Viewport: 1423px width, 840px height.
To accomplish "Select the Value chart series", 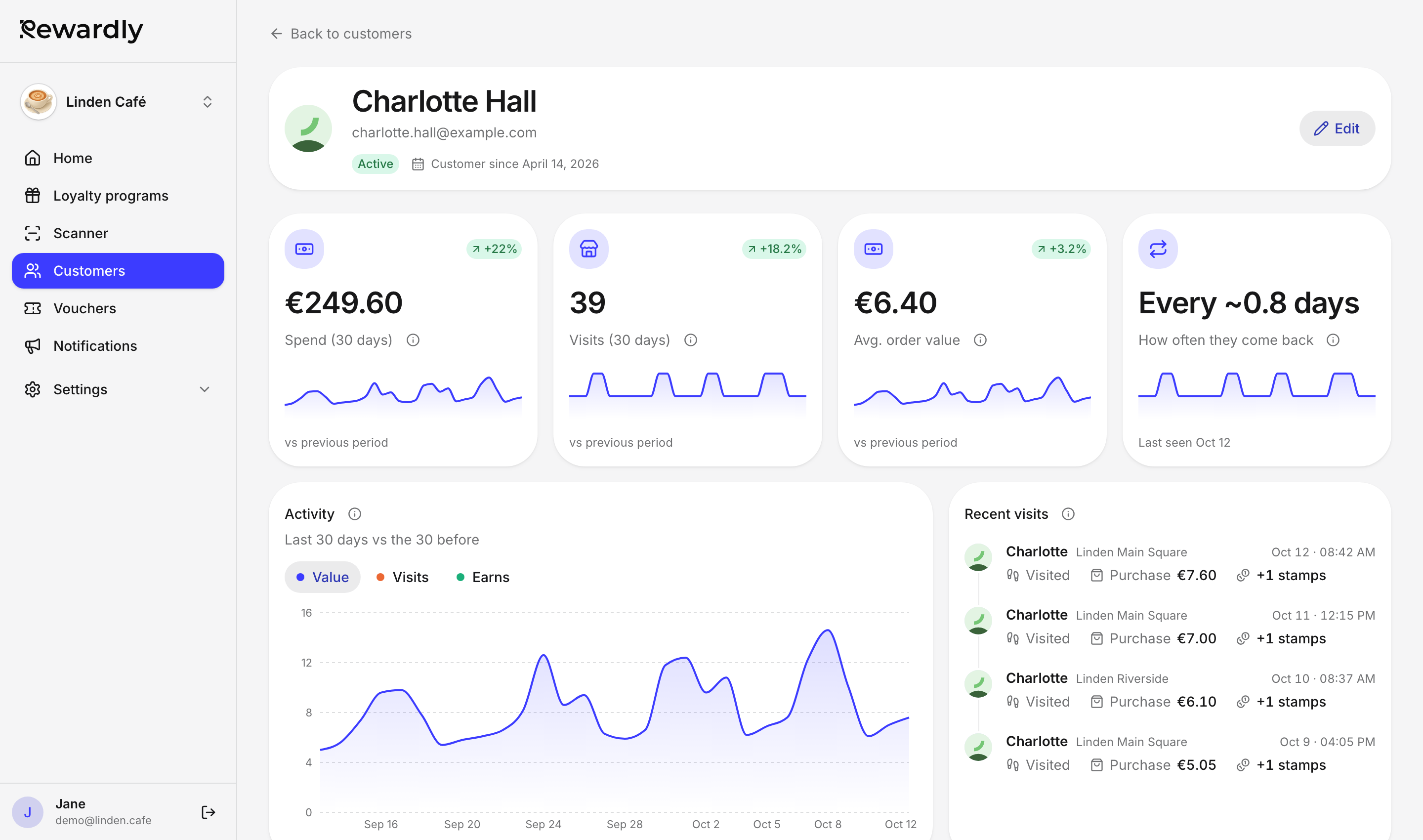I will click(323, 577).
